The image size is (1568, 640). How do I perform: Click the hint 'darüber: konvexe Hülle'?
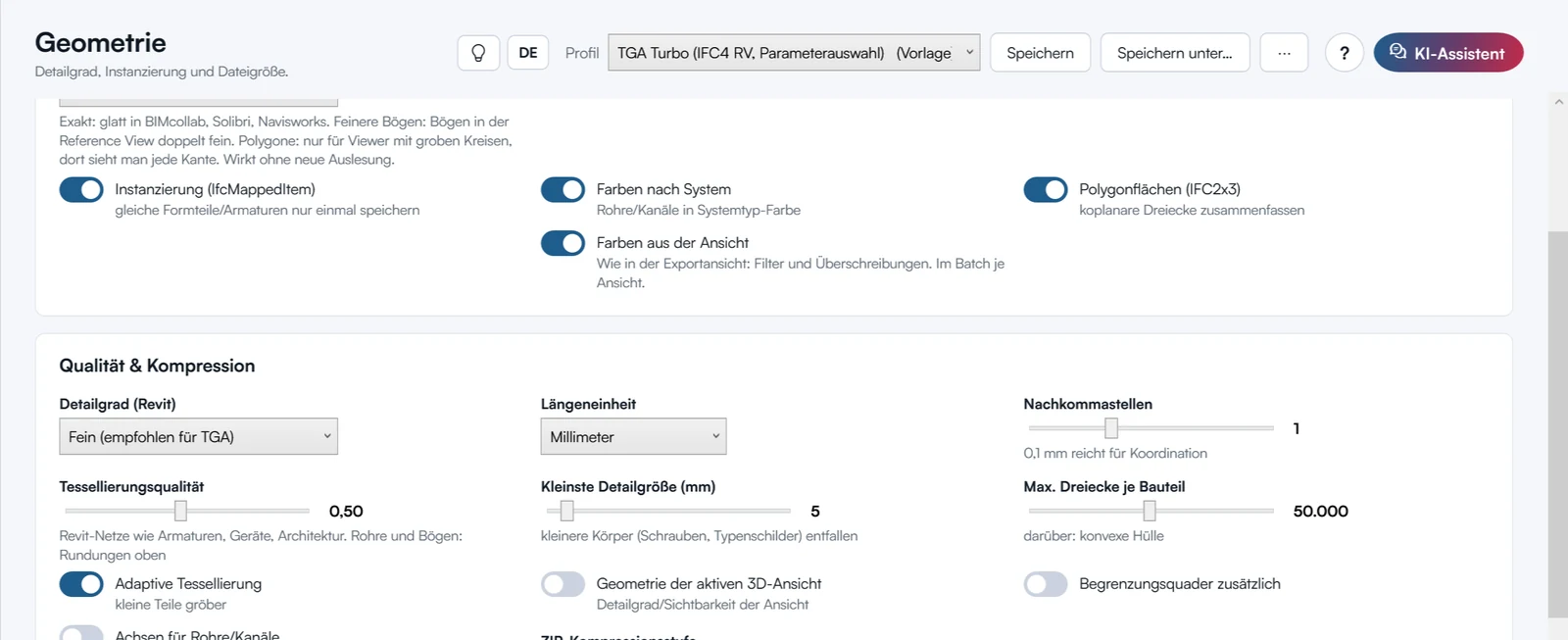point(1094,536)
